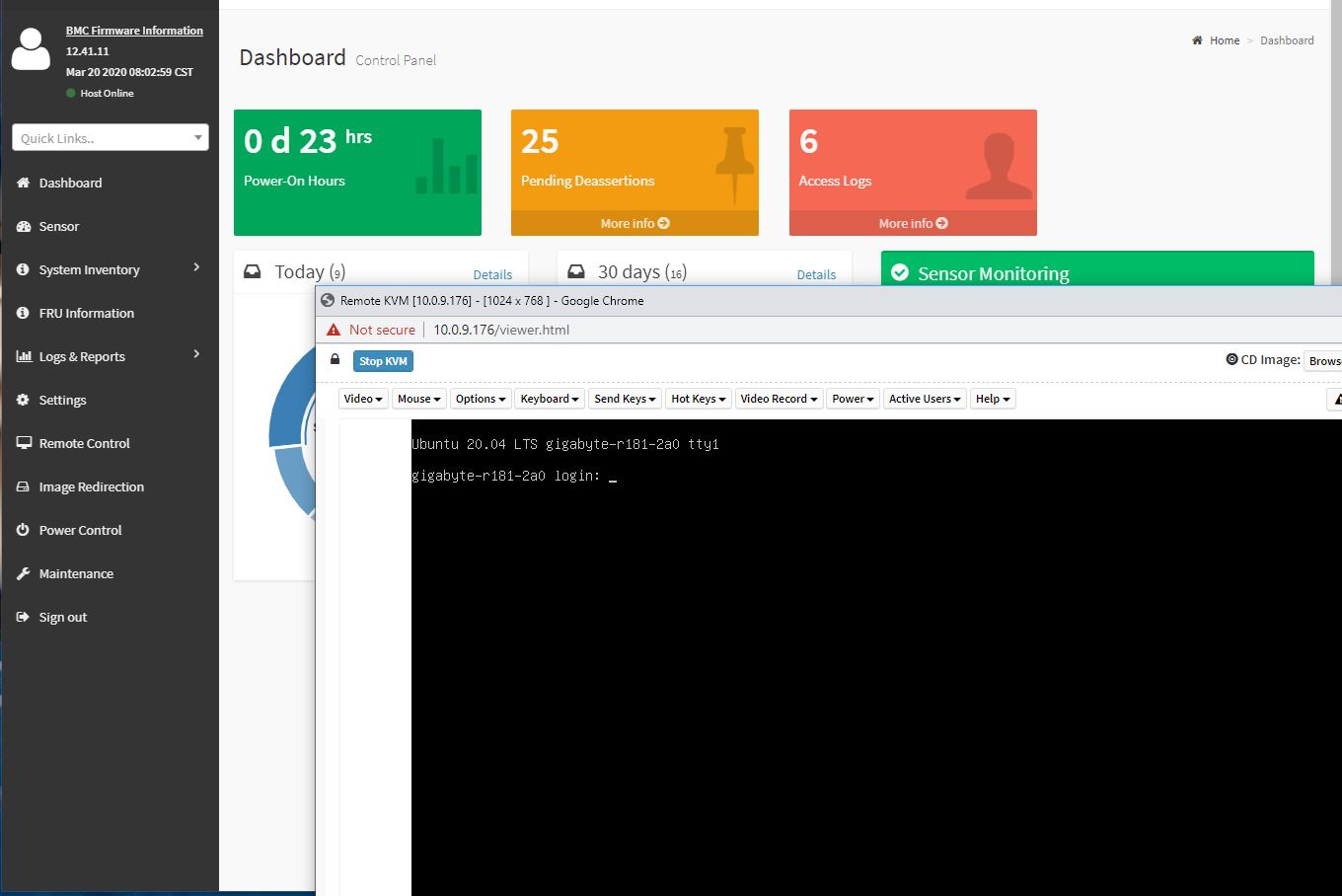Open BMC Firmware Information link
This screenshot has height=896, width=1342.
click(134, 31)
